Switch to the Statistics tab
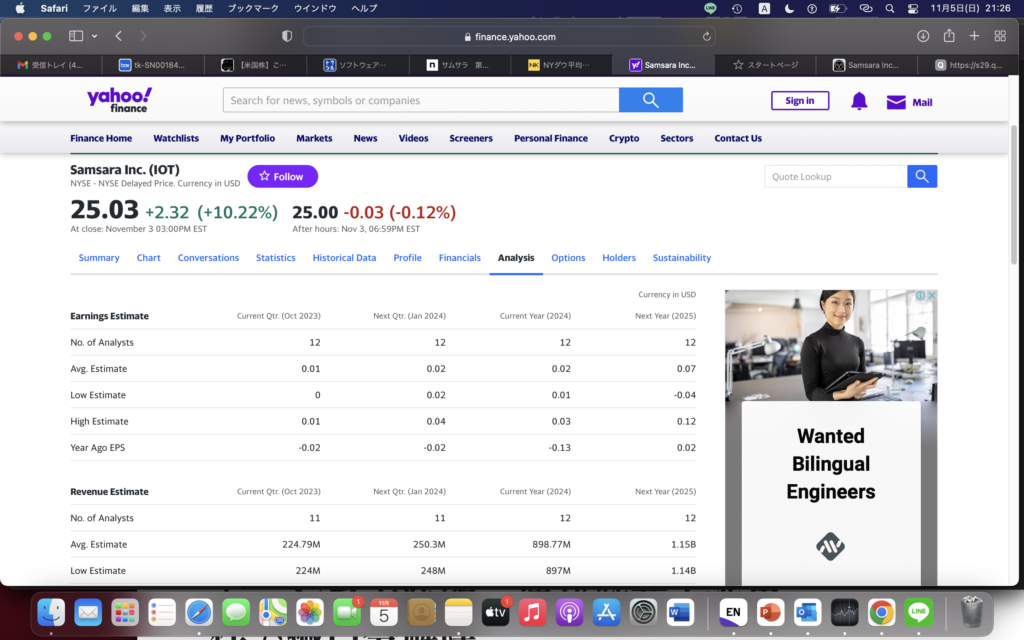Viewport: 1024px width, 640px height. click(x=275, y=258)
